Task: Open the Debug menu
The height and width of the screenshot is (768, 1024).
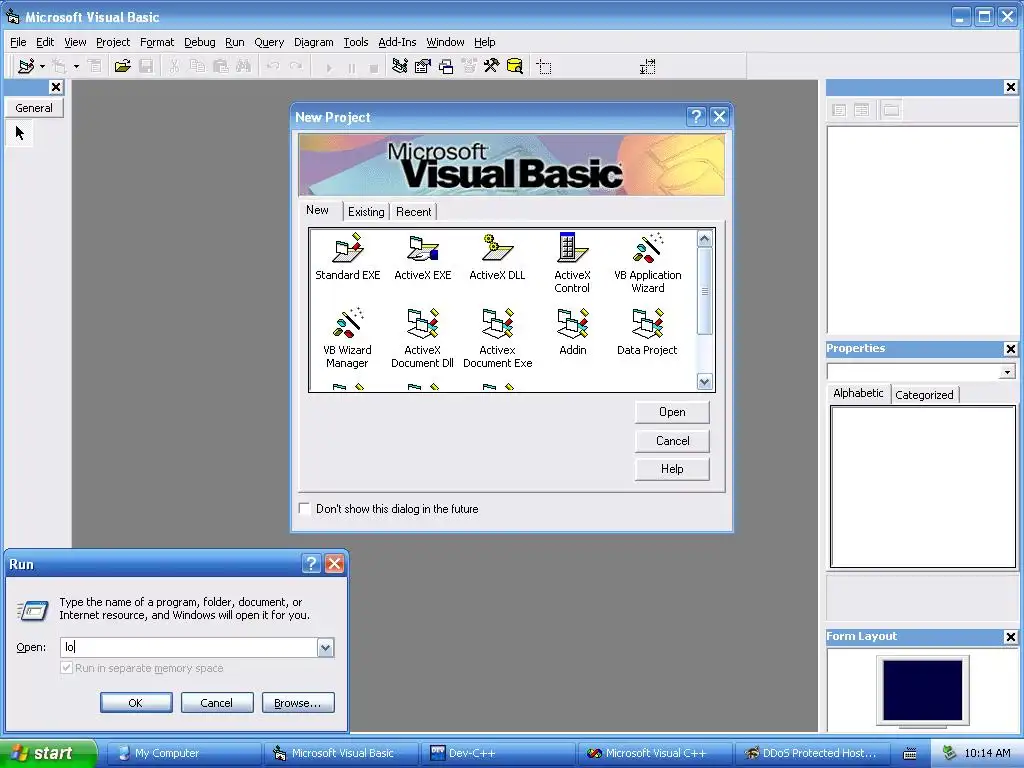Action: click(x=199, y=42)
